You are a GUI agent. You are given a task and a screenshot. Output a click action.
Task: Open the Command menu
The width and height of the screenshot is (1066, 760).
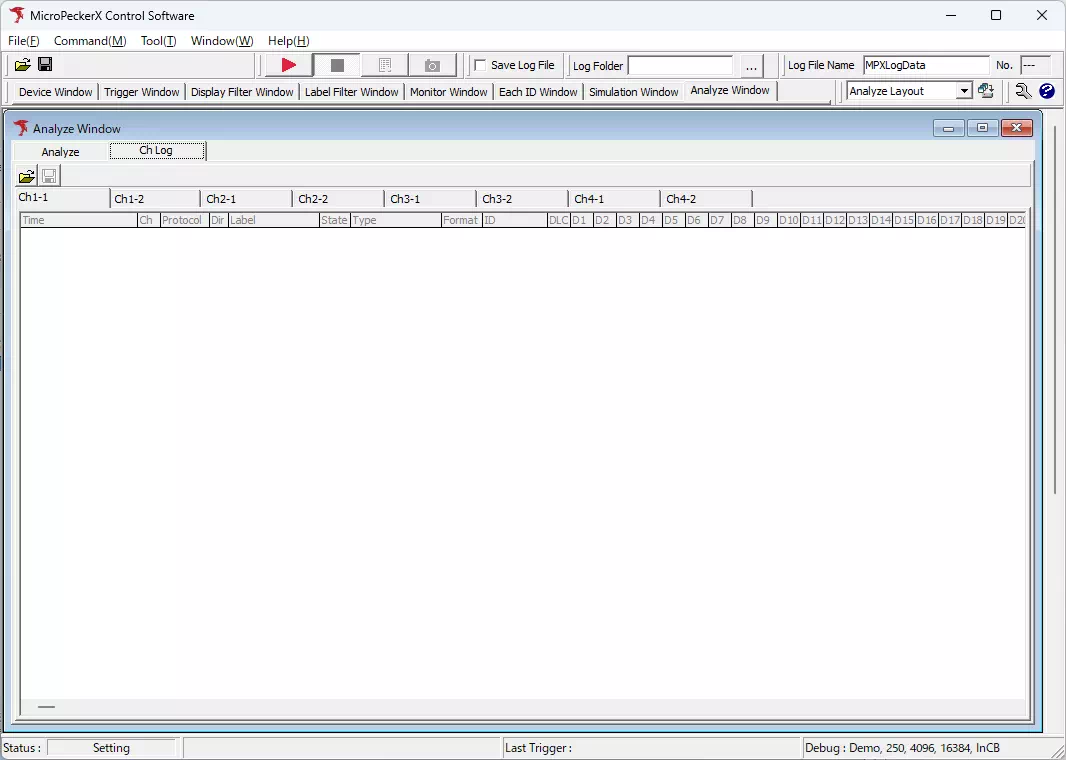click(x=89, y=41)
